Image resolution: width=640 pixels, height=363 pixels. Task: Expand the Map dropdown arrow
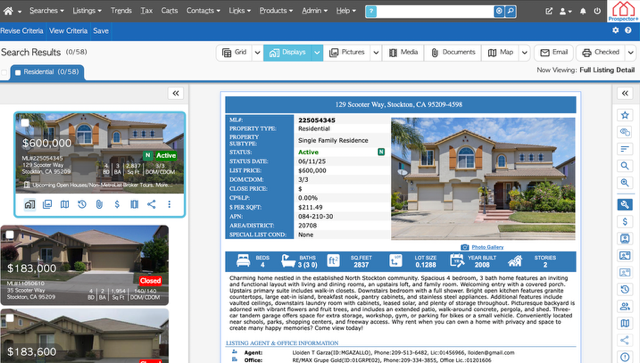coord(524,53)
